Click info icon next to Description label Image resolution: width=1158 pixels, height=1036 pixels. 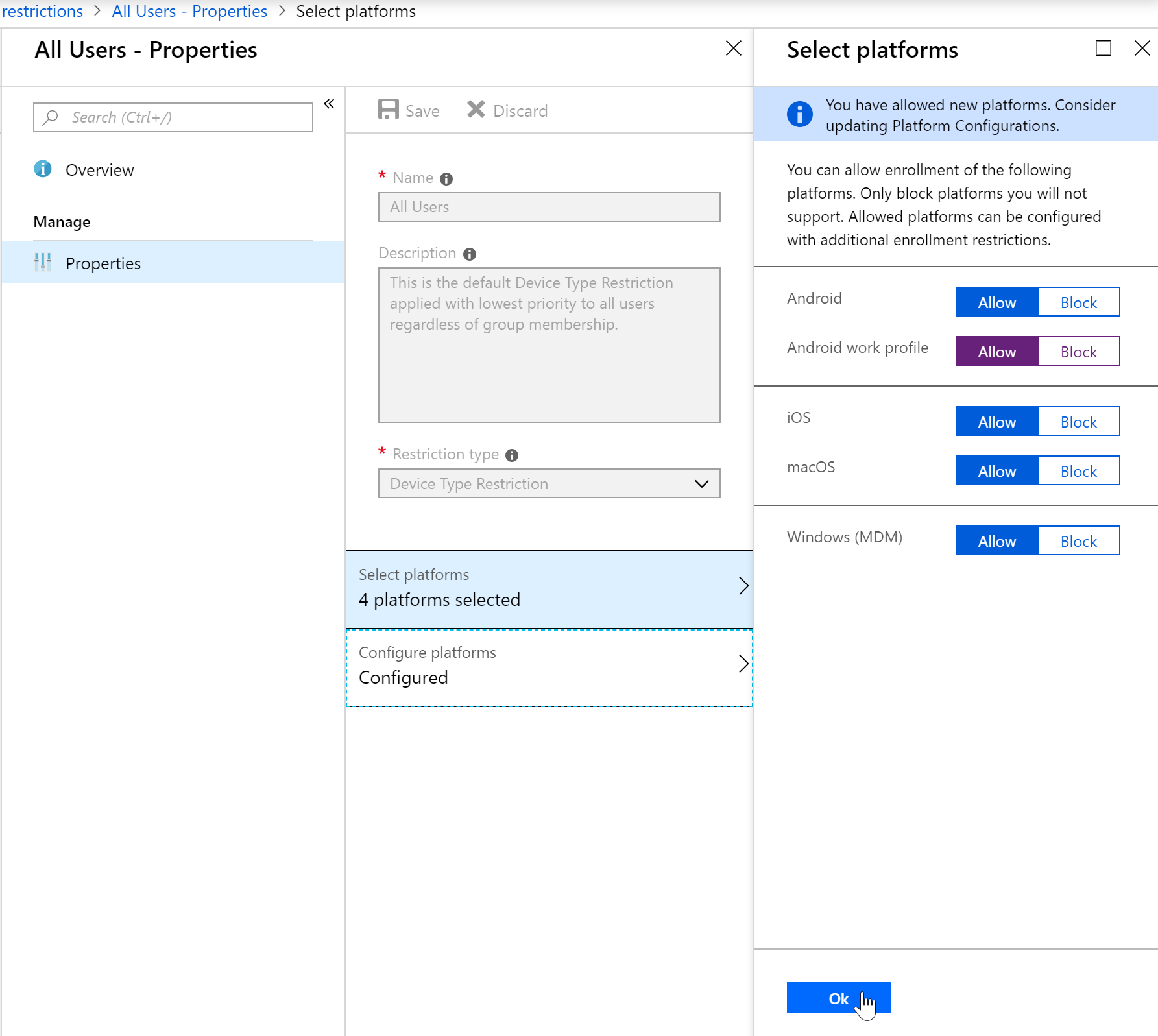coord(470,254)
